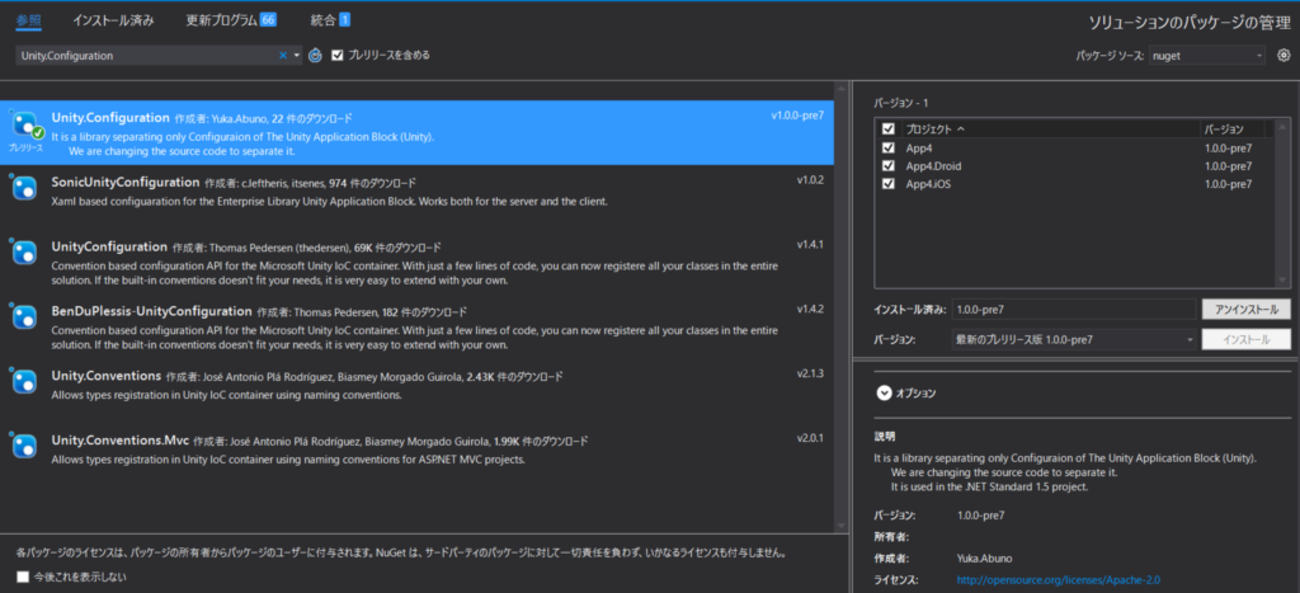
Task: Clear the Unity.Configuration search text
Action: coord(283,56)
